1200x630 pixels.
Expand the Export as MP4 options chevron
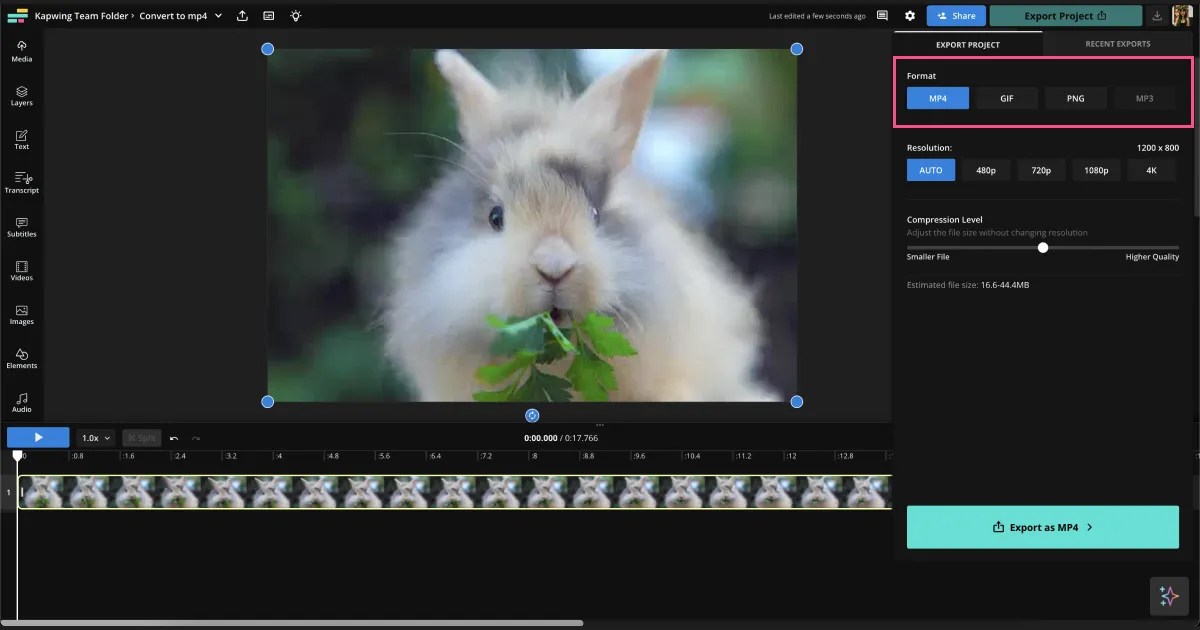click(1091, 527)
